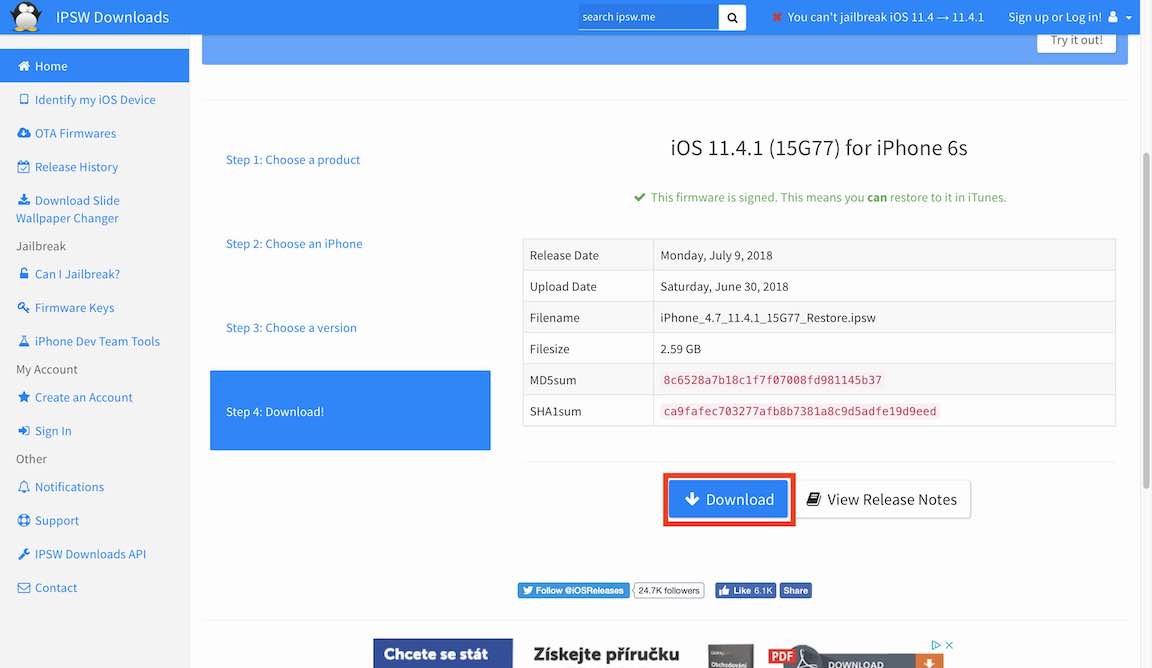The height and width of the screenshot is (668, 1152).
Task: Click the SHA1sum hash value
Action: pos(800,411)
